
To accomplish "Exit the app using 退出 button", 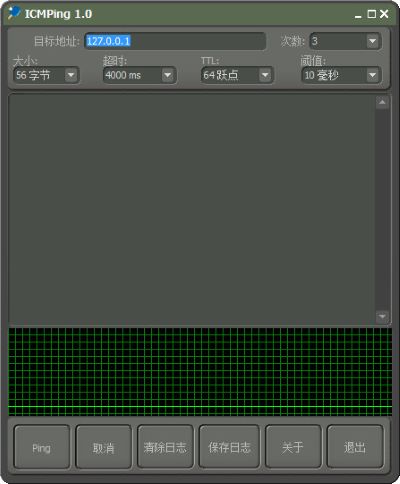I will coord(355,447).
